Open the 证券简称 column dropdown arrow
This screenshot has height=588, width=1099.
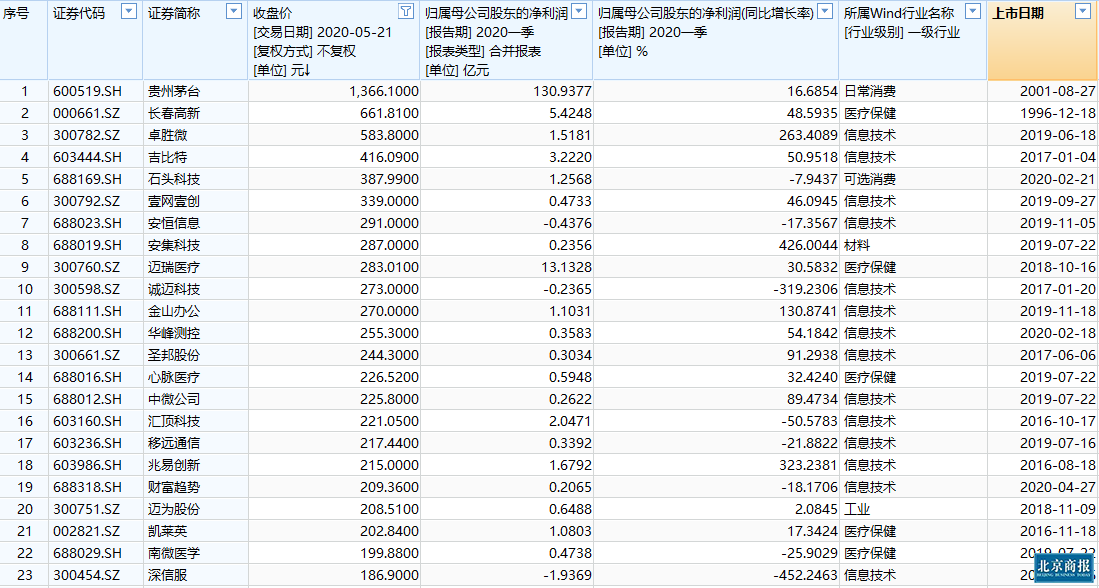(234, 11)
